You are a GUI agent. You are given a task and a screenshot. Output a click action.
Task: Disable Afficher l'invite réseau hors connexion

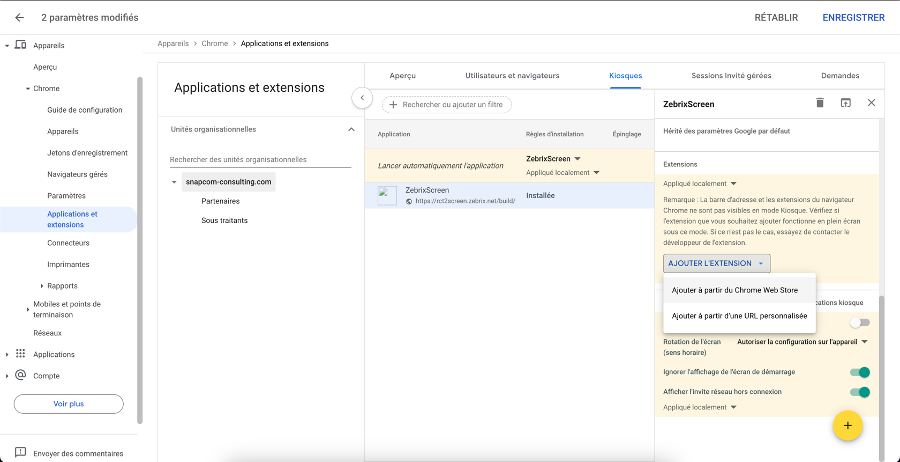[859, 392]
